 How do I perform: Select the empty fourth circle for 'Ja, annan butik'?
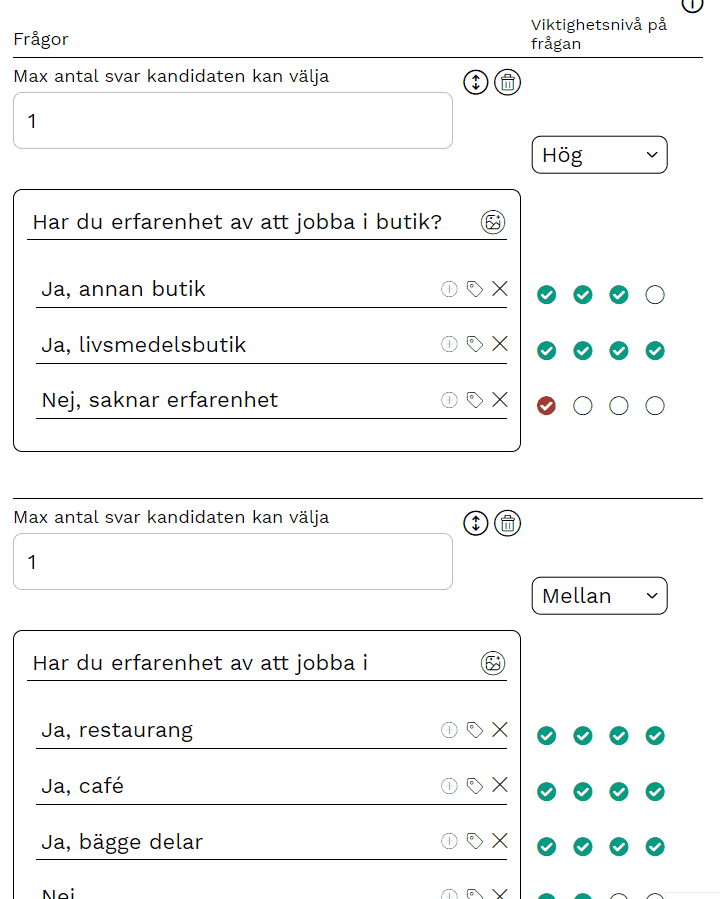click(x=654, y=295)
